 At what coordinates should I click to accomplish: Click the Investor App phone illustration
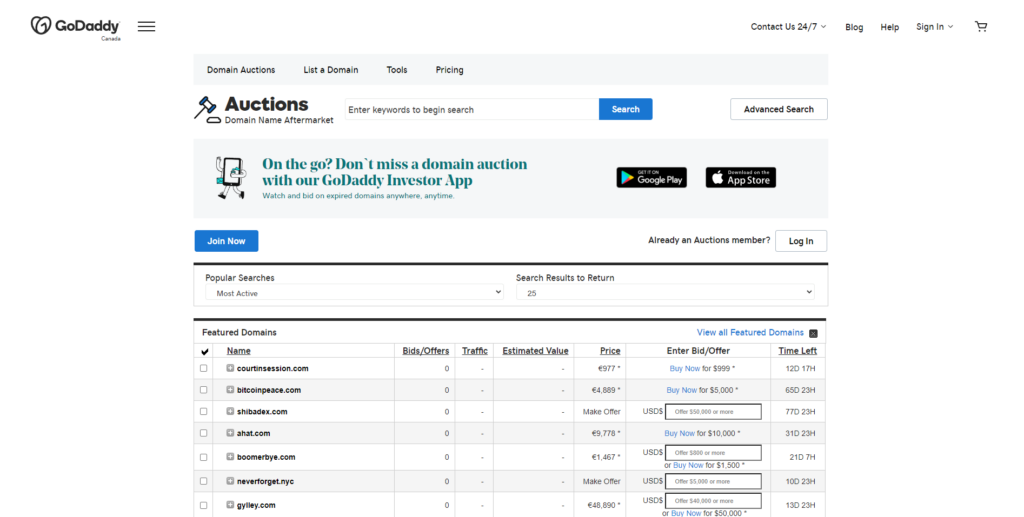click(x=231, y=178)
